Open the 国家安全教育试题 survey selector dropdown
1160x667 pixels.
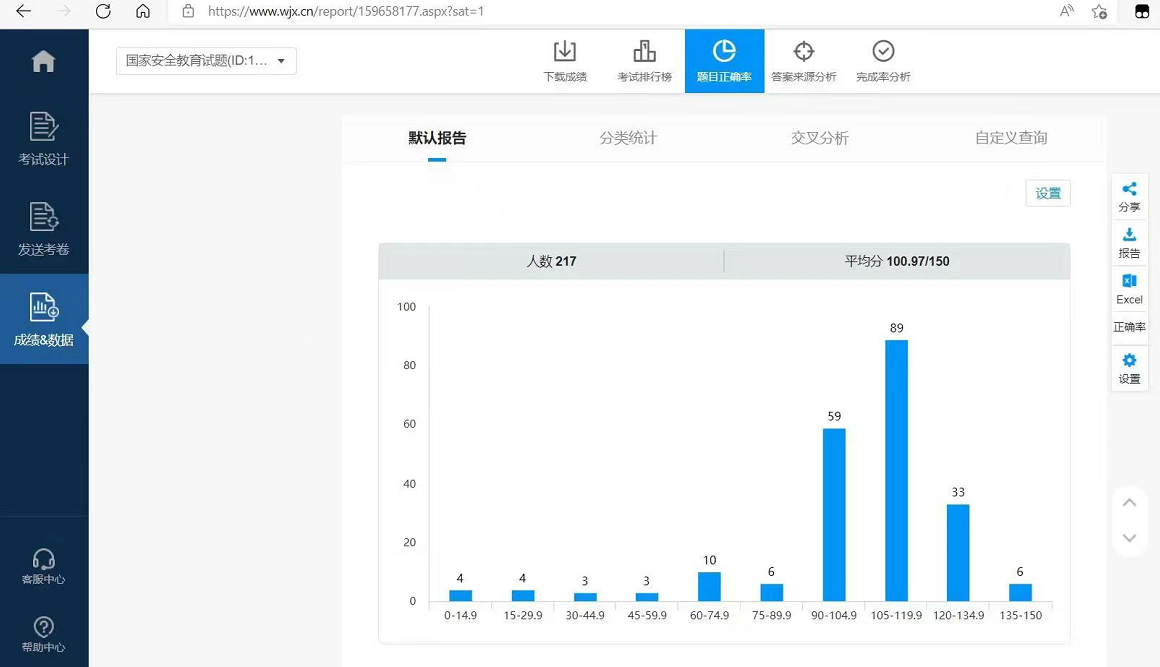205,60
